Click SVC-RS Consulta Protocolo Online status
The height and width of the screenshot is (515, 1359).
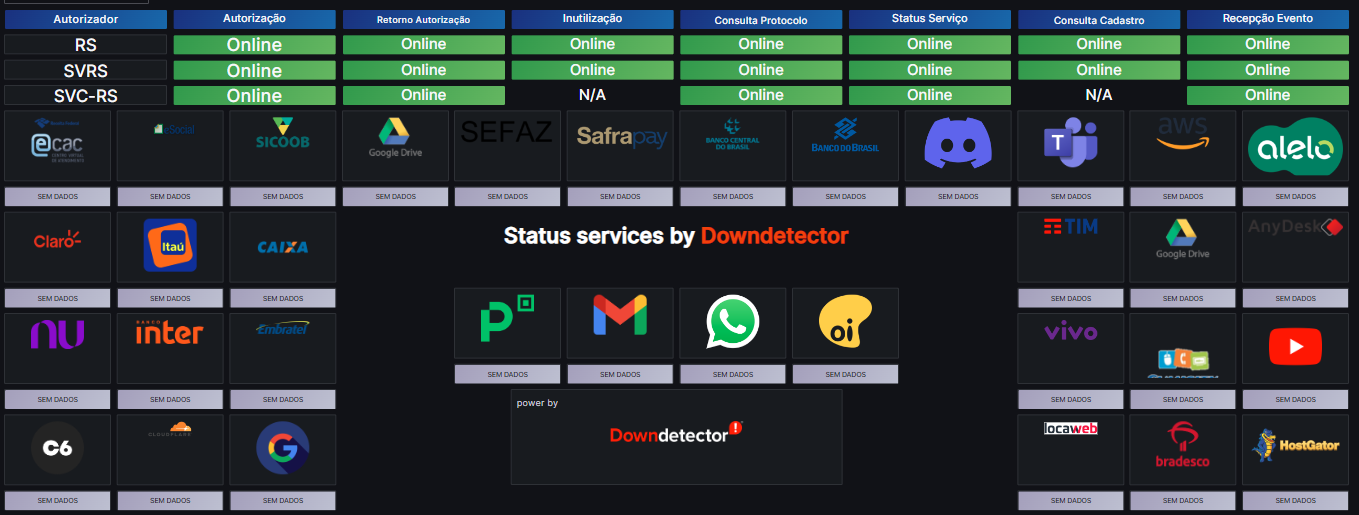click(761, 95)
